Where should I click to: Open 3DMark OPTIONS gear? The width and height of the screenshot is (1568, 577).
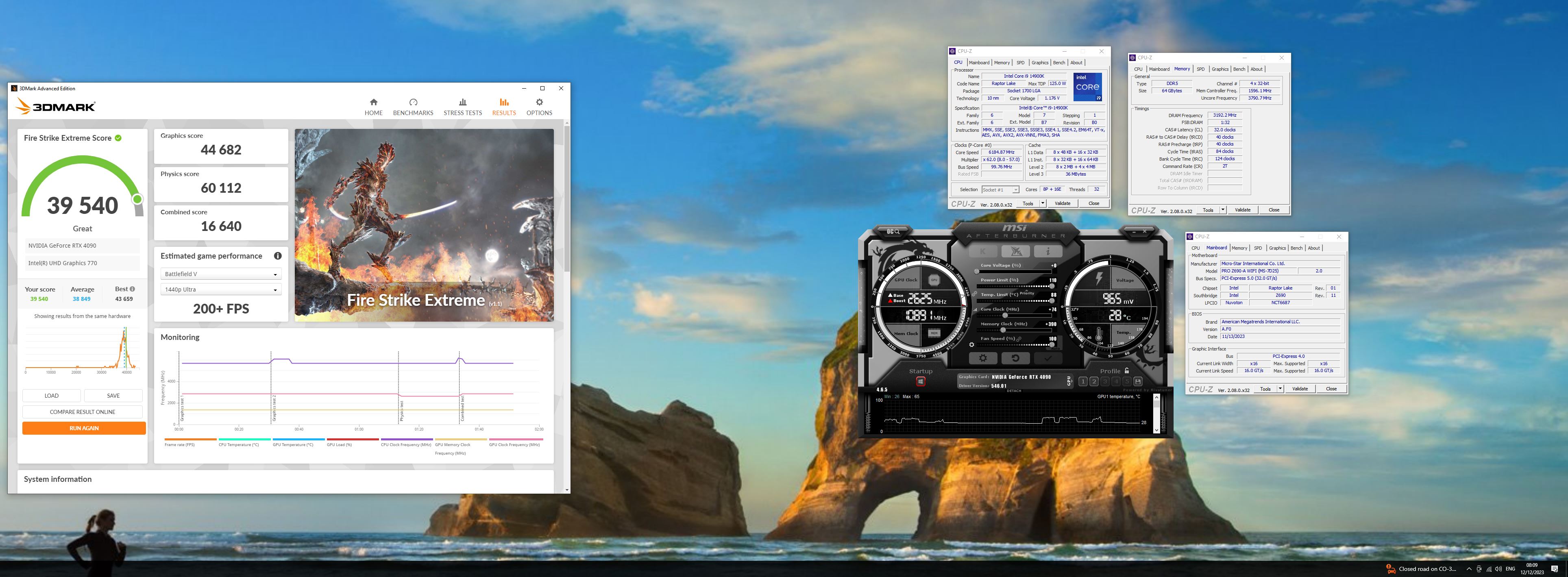(539, 107)
